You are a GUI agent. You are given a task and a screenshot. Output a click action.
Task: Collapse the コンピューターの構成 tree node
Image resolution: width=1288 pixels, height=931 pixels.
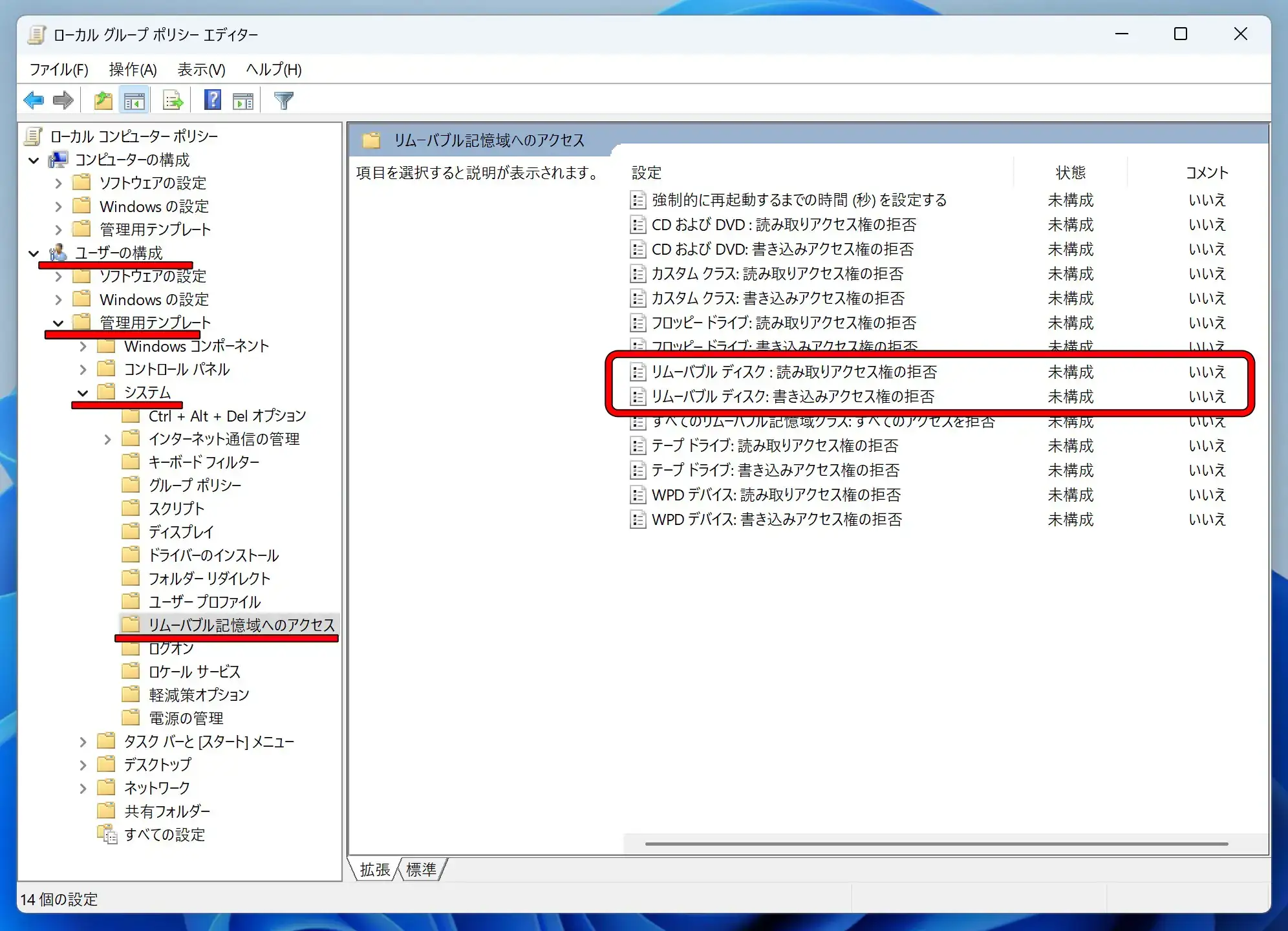[x=34, y=160]
